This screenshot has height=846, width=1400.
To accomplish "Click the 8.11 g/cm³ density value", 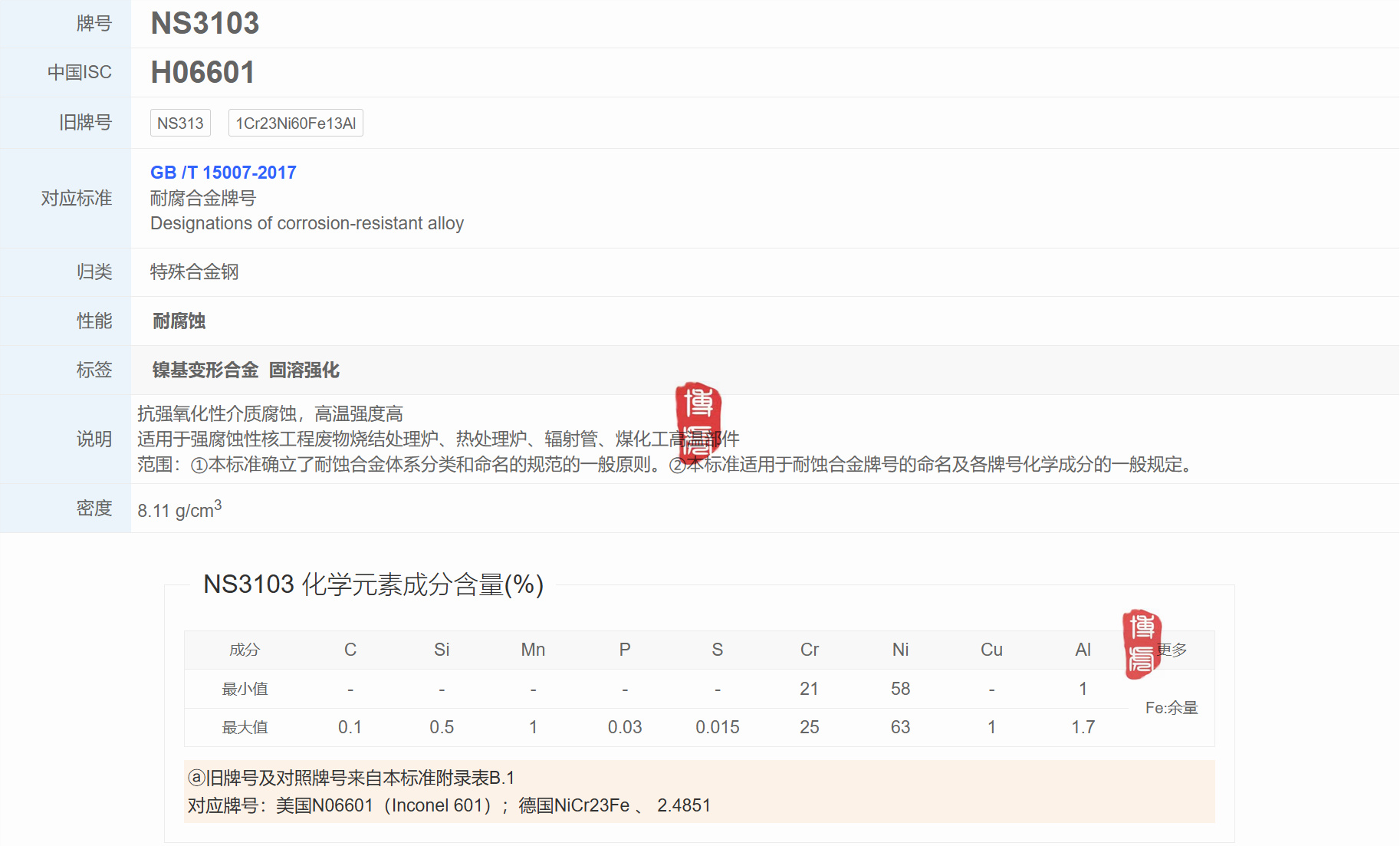I will tap(179, 509).
